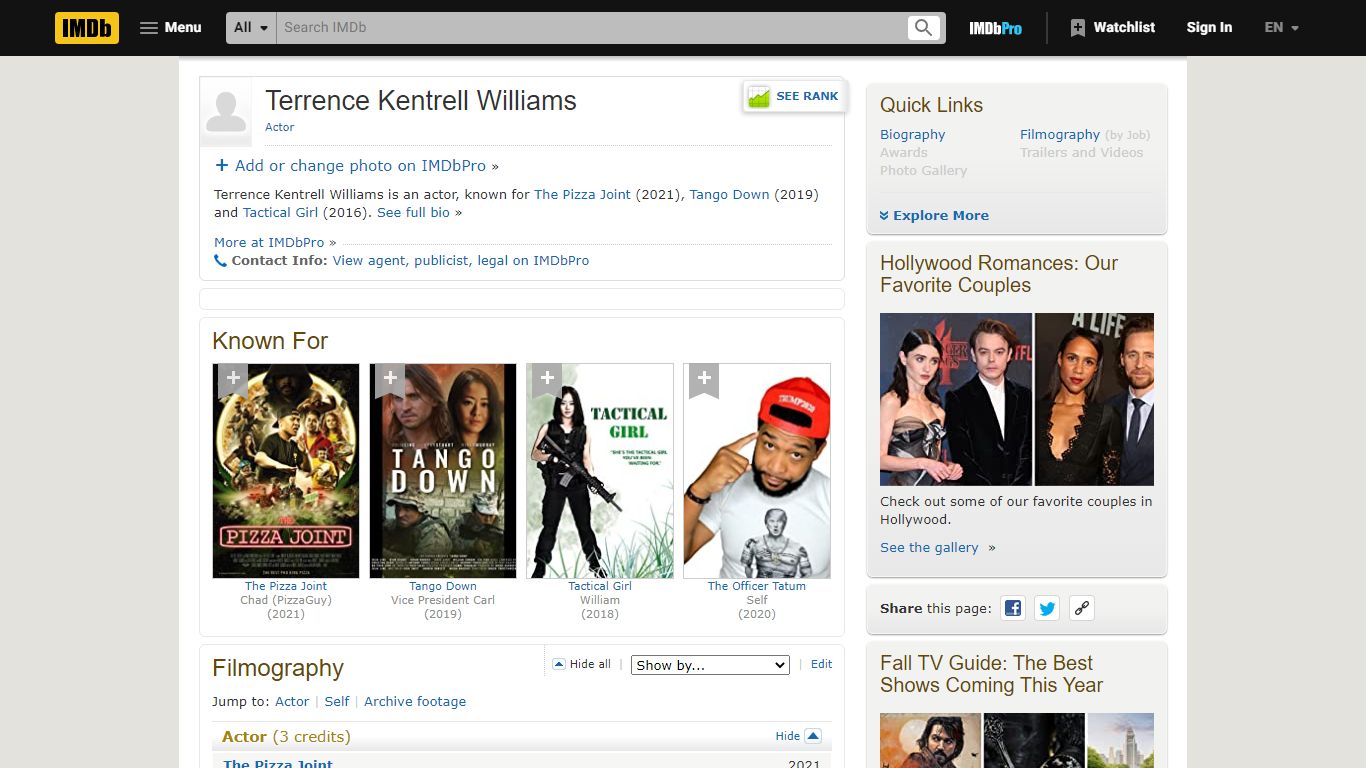The width and height of the screenshot is (1366, 768).
Task: Open The Pizza Joint link in bio text
Action: point(582,195)
